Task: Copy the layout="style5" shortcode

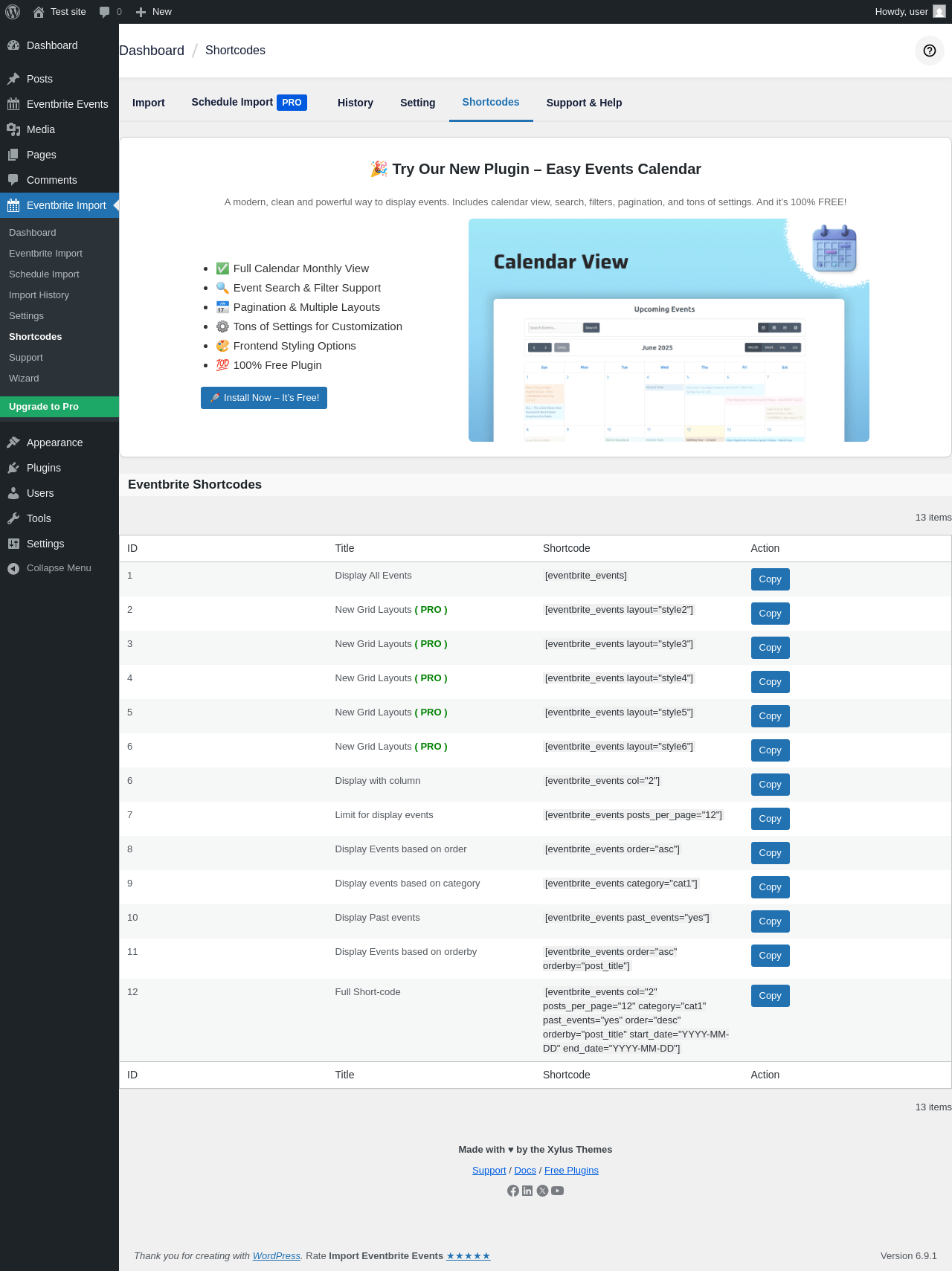Action: coord(770,716)
